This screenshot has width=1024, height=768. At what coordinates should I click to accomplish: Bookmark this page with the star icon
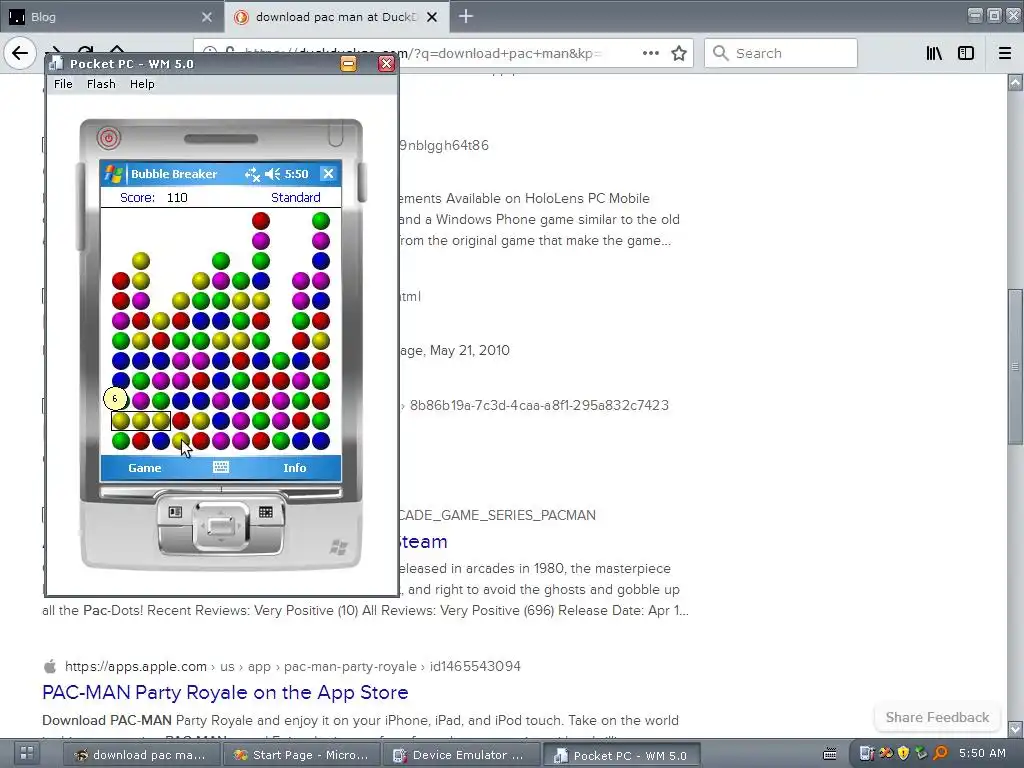pos(679,53)
